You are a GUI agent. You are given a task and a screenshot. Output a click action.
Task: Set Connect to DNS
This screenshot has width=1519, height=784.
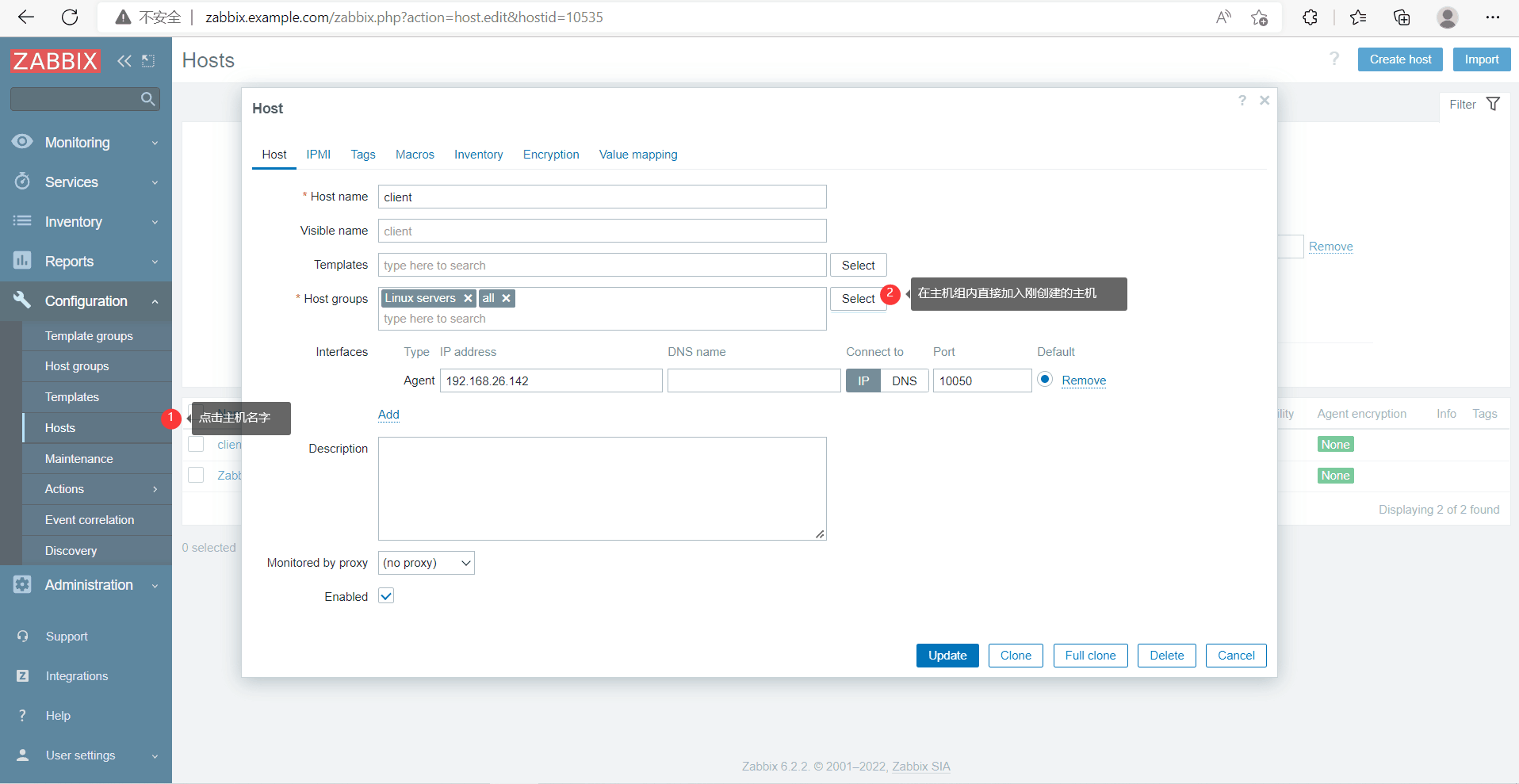coord(905,381)
